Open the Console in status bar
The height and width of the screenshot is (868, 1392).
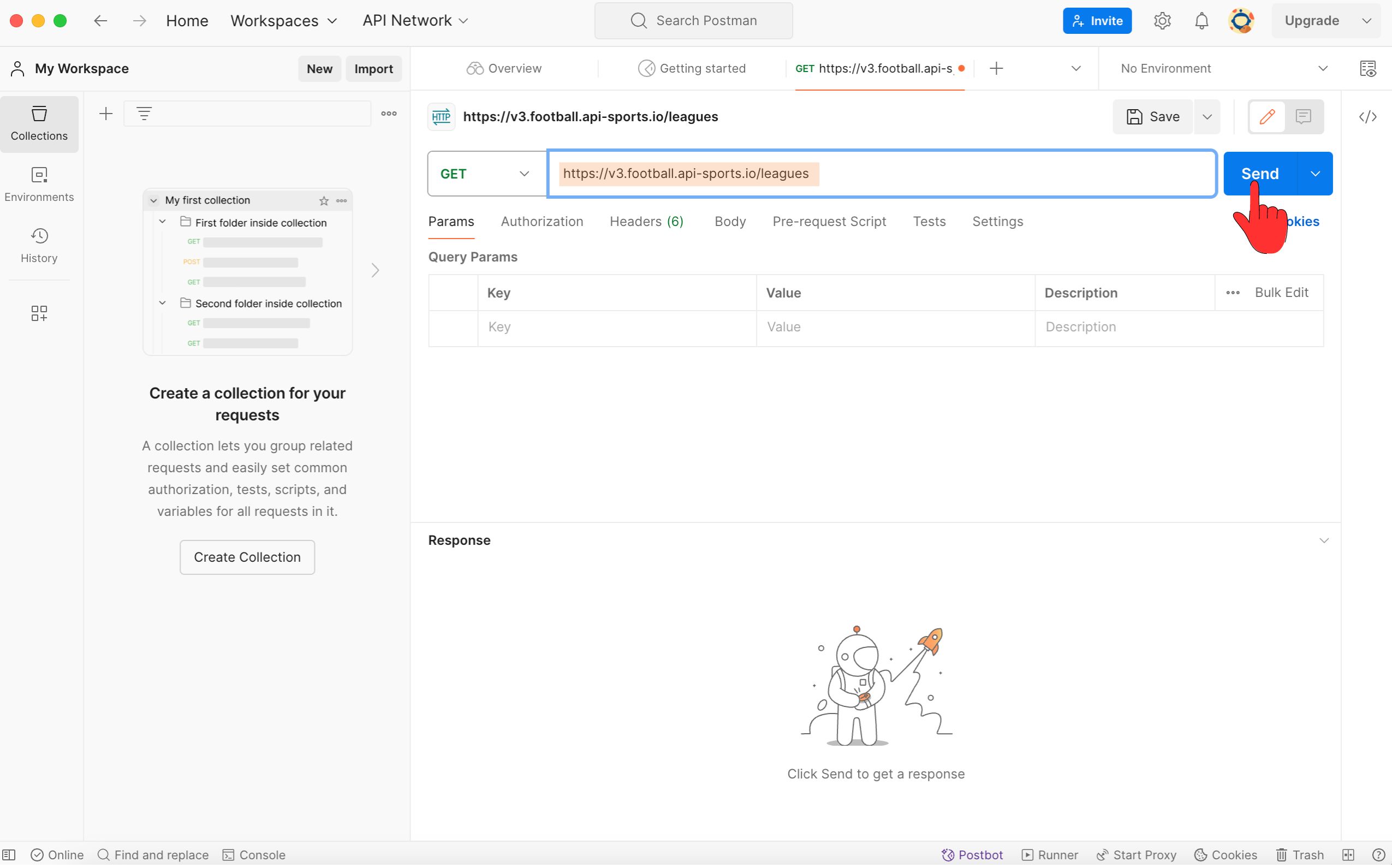(x=254, y=855)
